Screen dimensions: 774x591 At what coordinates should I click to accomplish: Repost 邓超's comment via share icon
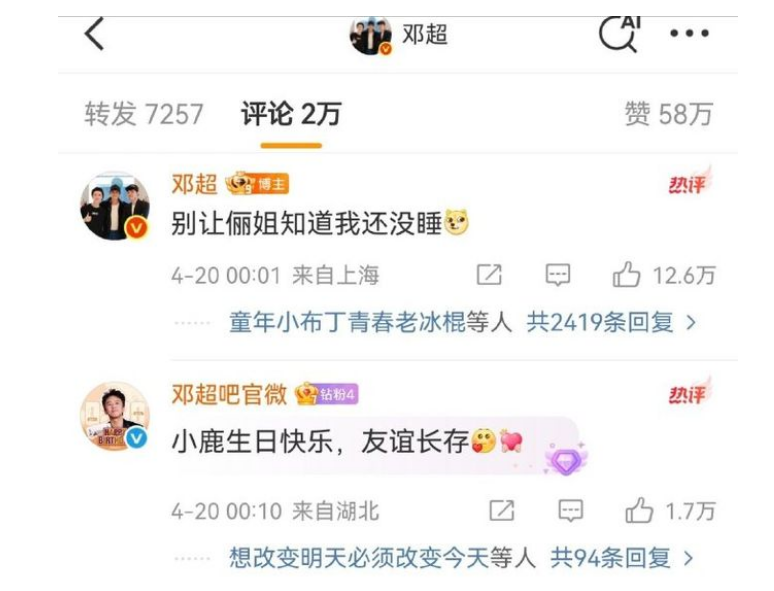coord(489,275)
